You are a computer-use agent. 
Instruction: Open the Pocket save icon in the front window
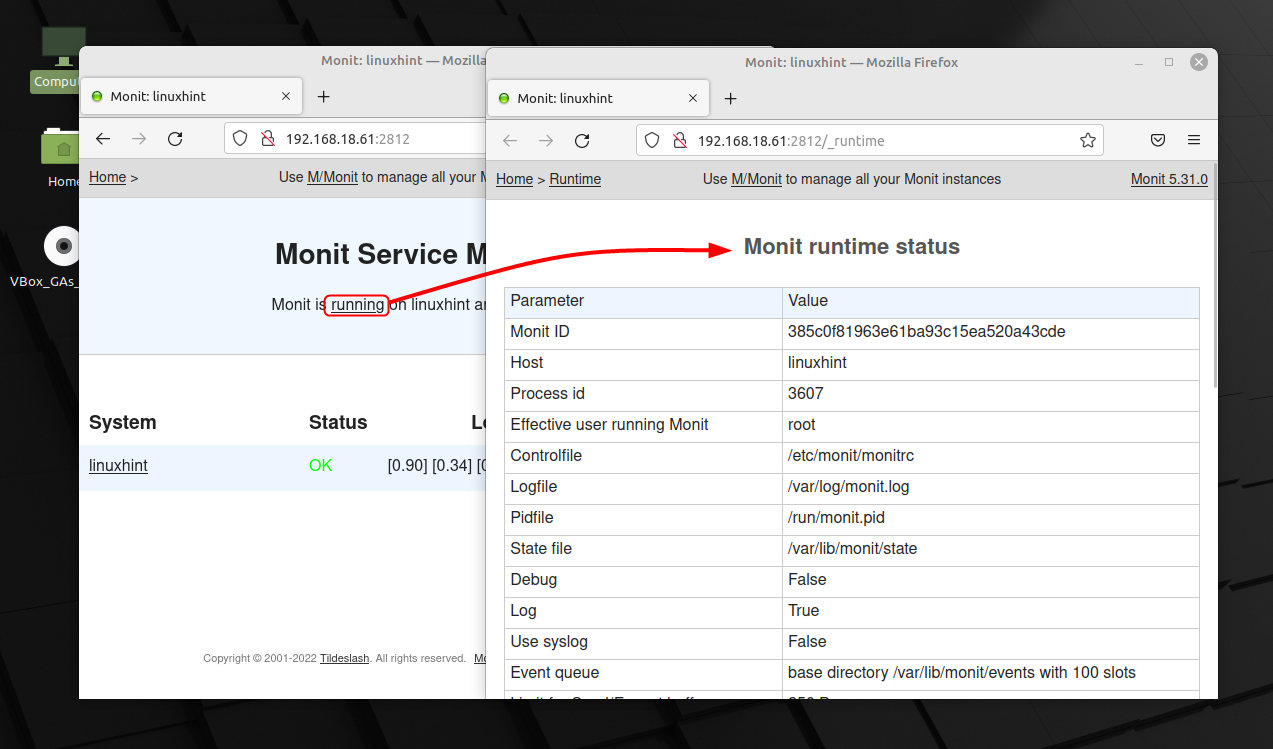tap(1158, 141)
